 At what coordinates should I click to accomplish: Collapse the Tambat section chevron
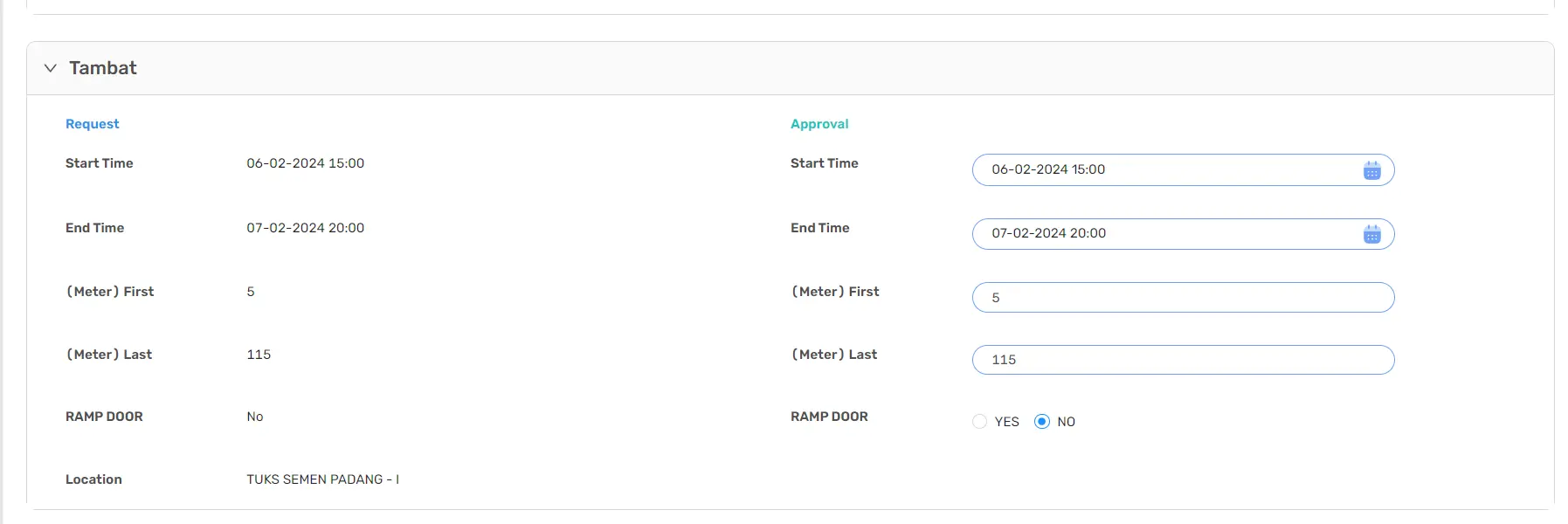51,68
